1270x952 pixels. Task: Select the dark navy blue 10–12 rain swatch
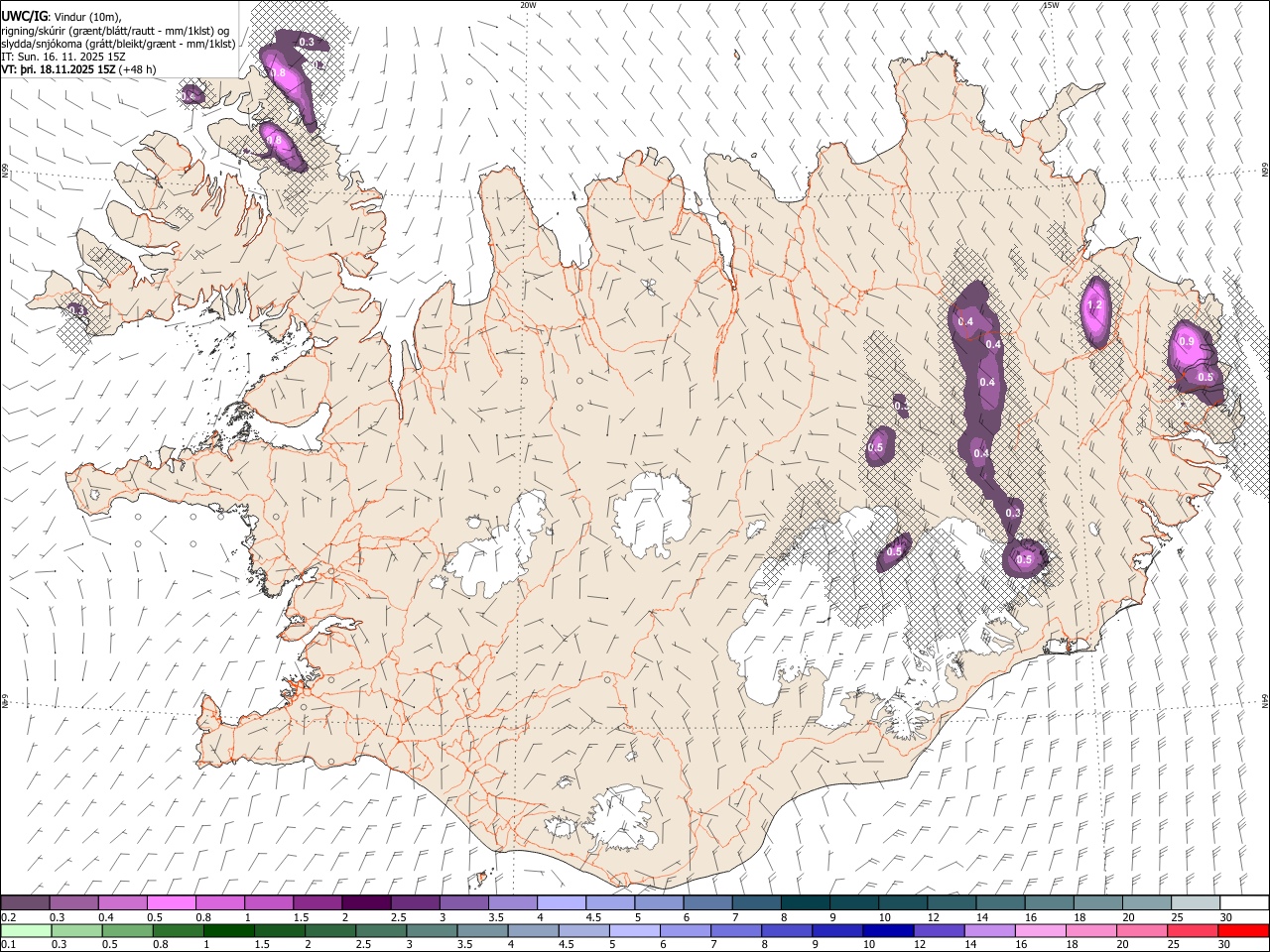click(887, 930)
